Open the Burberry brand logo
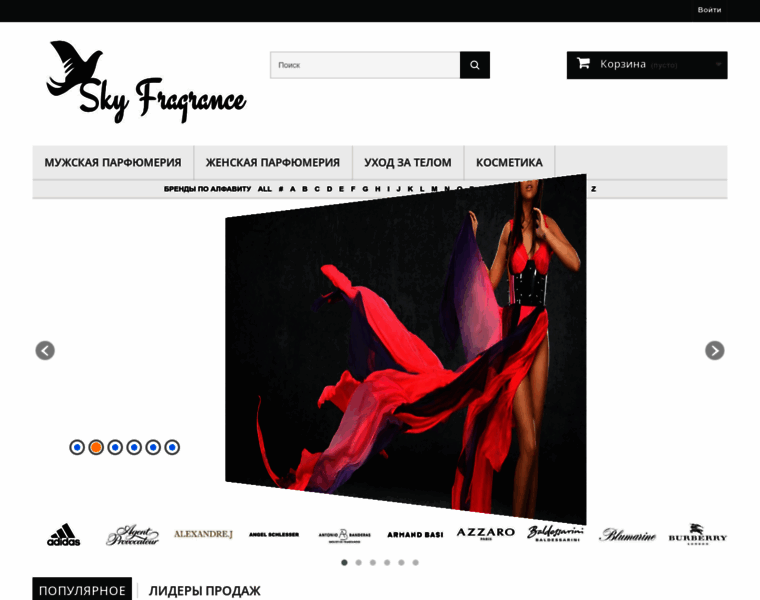760x600 pixels. [697, 534]
